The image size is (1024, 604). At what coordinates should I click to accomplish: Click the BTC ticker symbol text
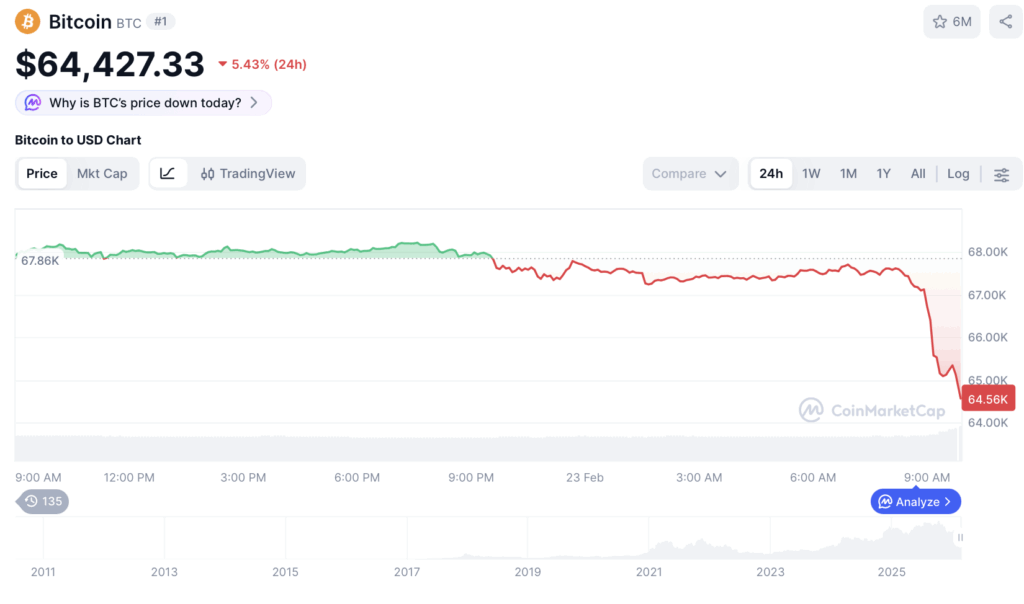pos(129,23)
